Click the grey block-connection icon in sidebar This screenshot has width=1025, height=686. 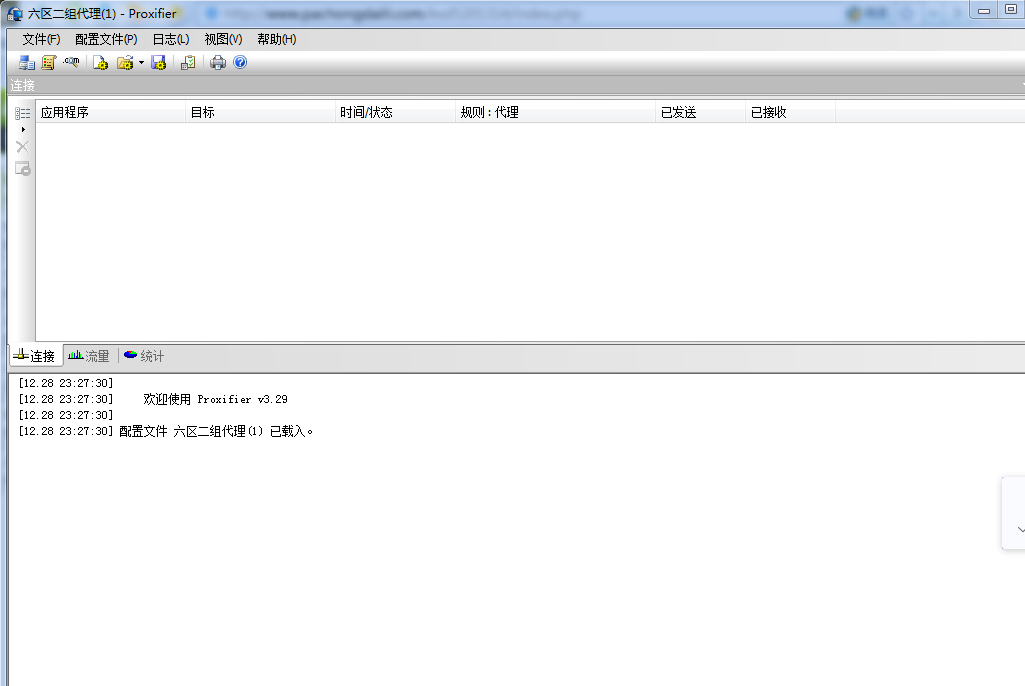pyautogui.click(x=23, y=169)
